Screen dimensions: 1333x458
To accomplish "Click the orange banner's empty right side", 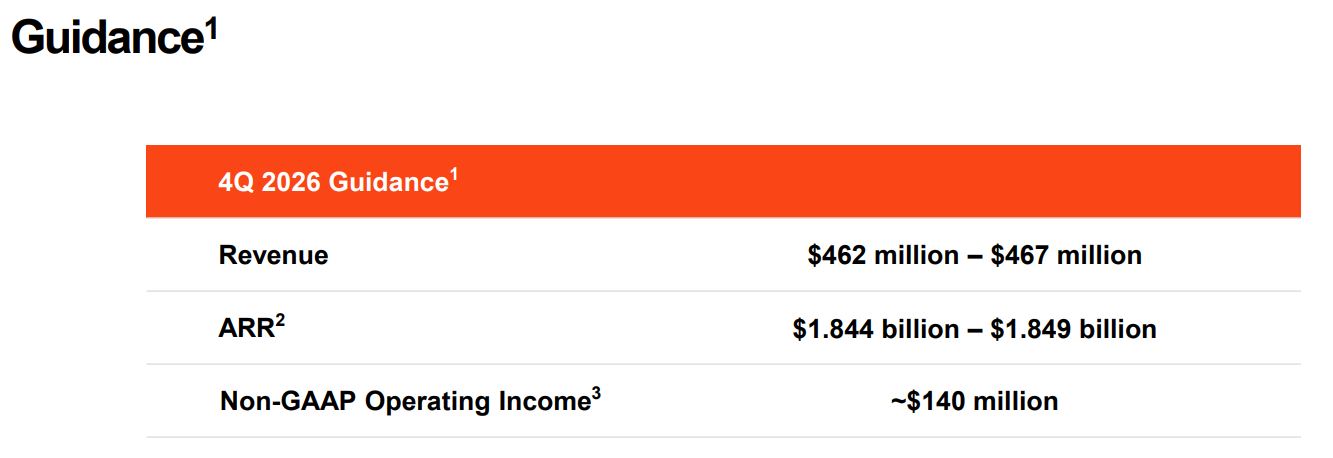I will [x=900, y=182].
